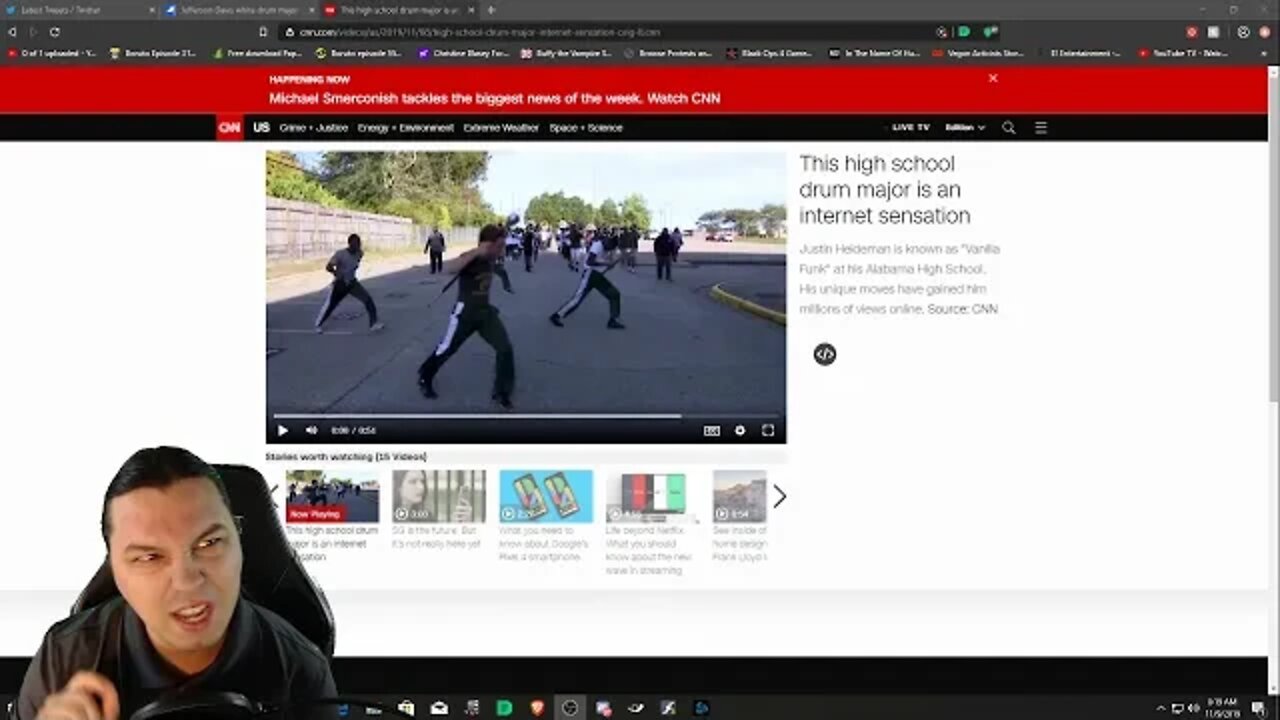Viewport: 1280px width, 720px height.
Task: Dismiss the Happening Now banner
Action: tap(993, 78)
